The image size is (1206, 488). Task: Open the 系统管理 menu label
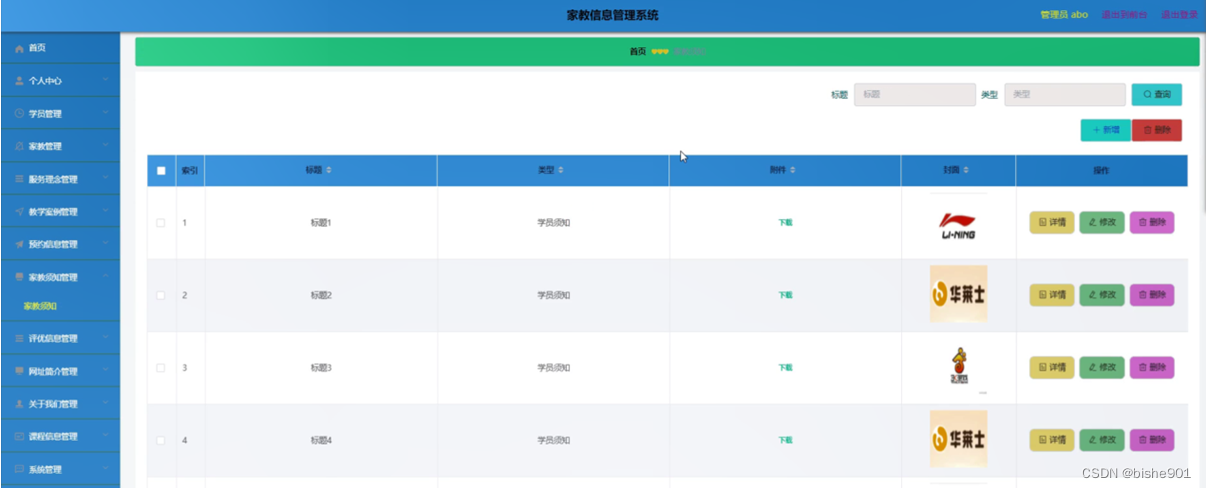point(45,469)
